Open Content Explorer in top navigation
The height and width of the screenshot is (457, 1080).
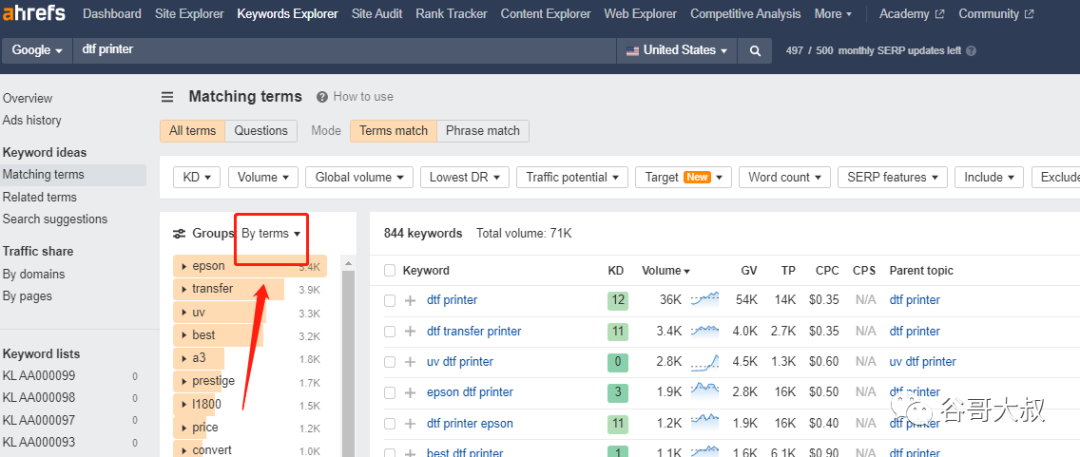[546, 14]
